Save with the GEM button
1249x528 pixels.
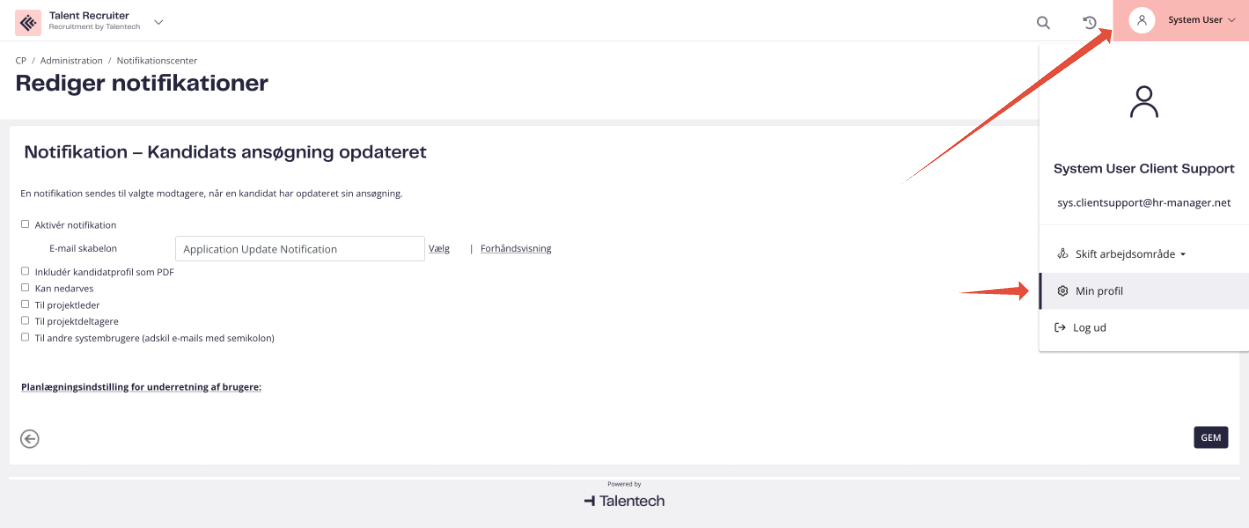click(1211, 437)
